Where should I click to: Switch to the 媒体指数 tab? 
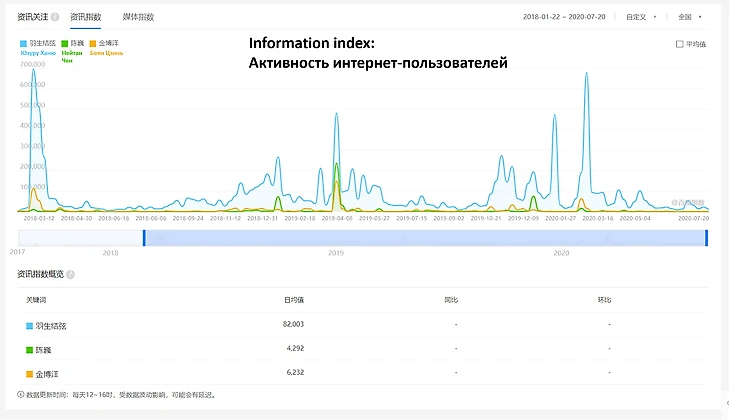coord(138,17)
